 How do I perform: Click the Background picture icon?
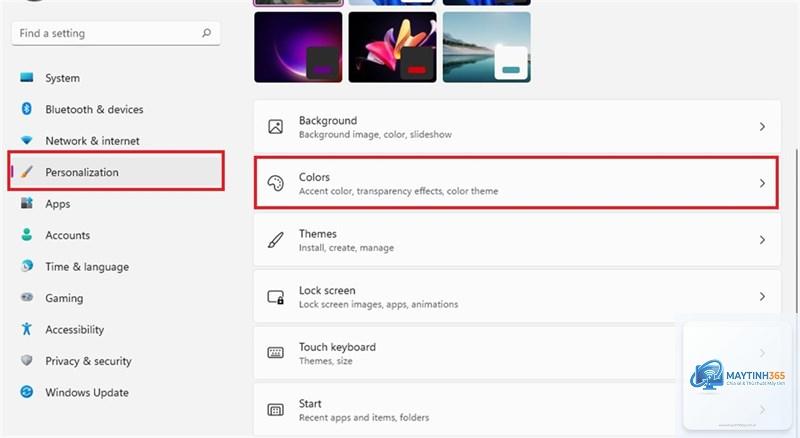point(276,127)
